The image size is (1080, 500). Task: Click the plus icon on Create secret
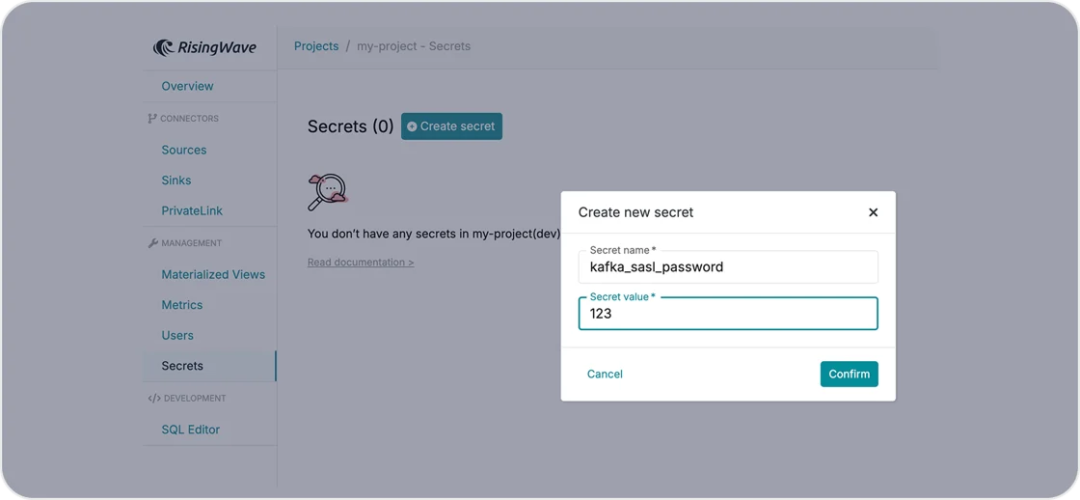pos(412,127)
